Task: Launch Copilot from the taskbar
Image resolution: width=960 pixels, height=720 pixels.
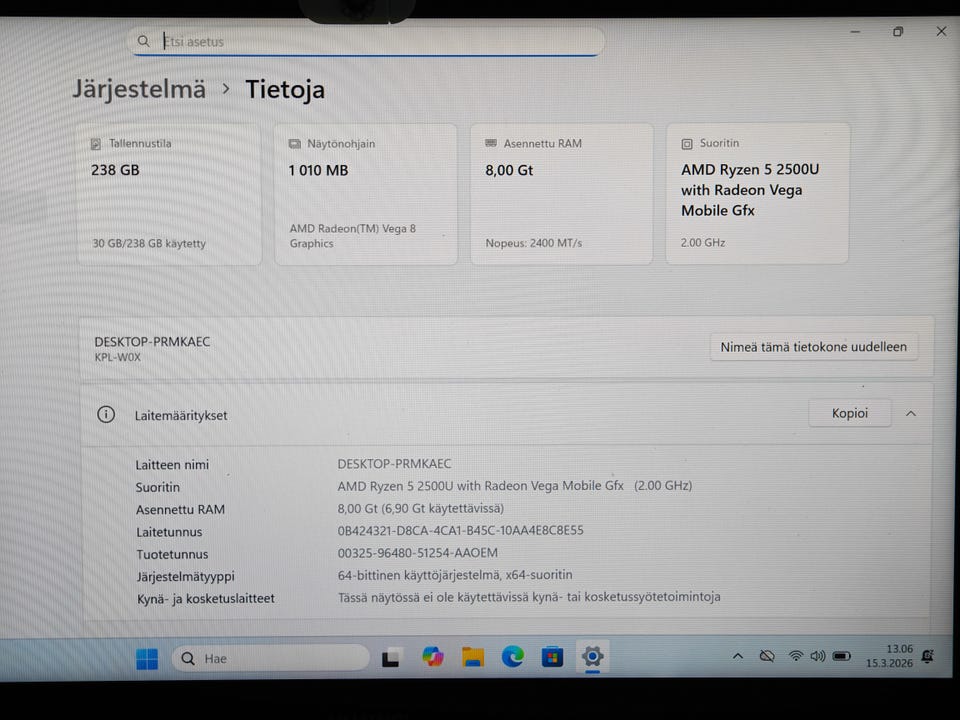Action: (x=433, y=657)
